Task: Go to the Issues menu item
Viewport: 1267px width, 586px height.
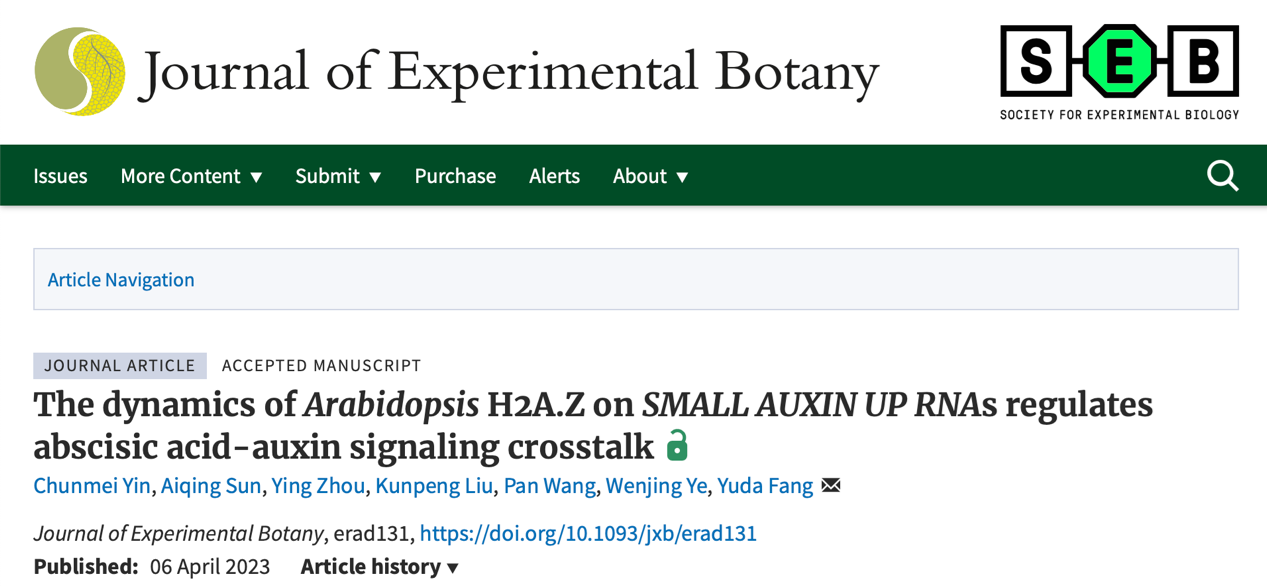Action: click(x=60, y=176)
